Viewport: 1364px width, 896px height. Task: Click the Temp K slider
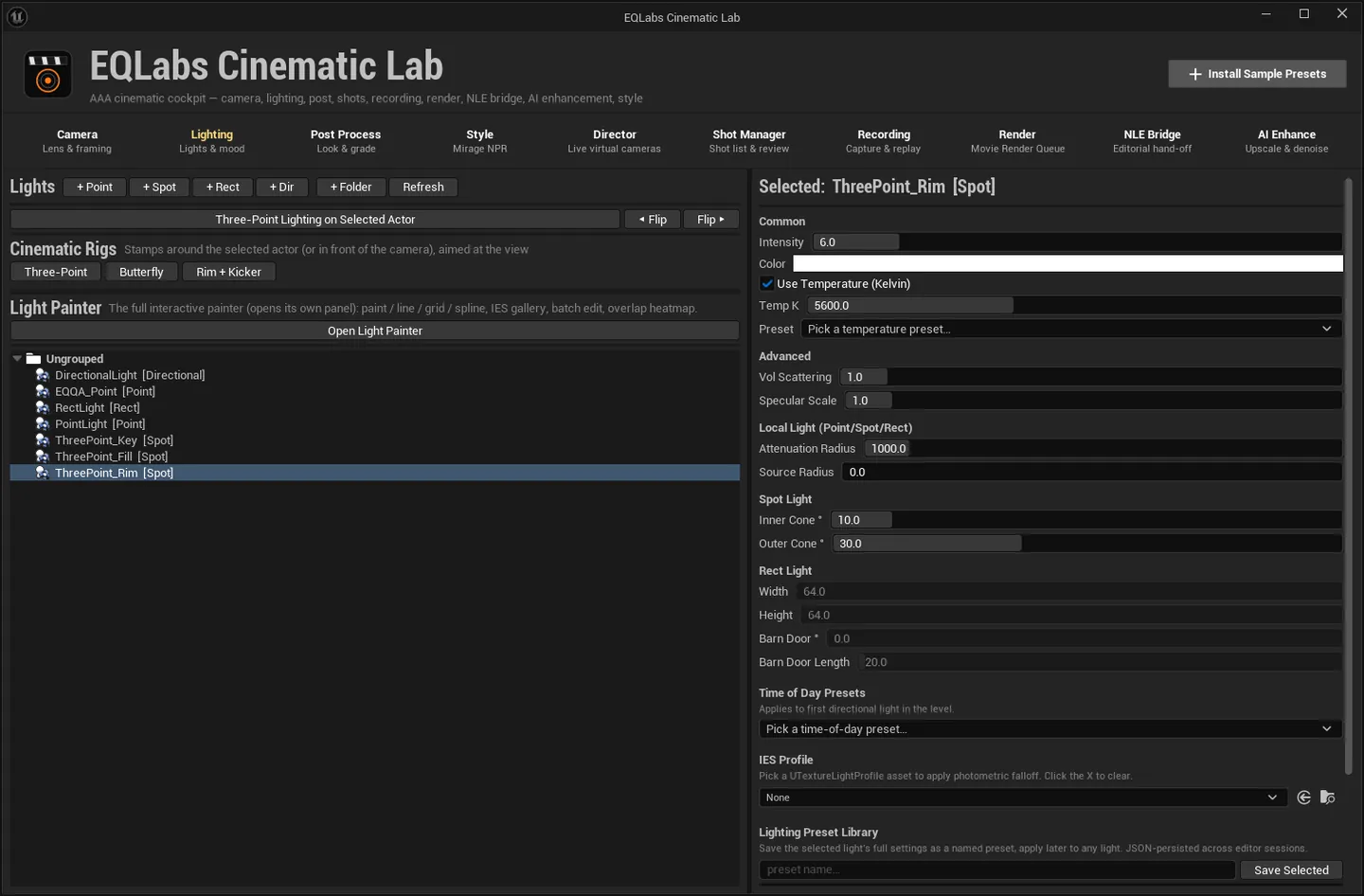click(x=1075, y=306)
